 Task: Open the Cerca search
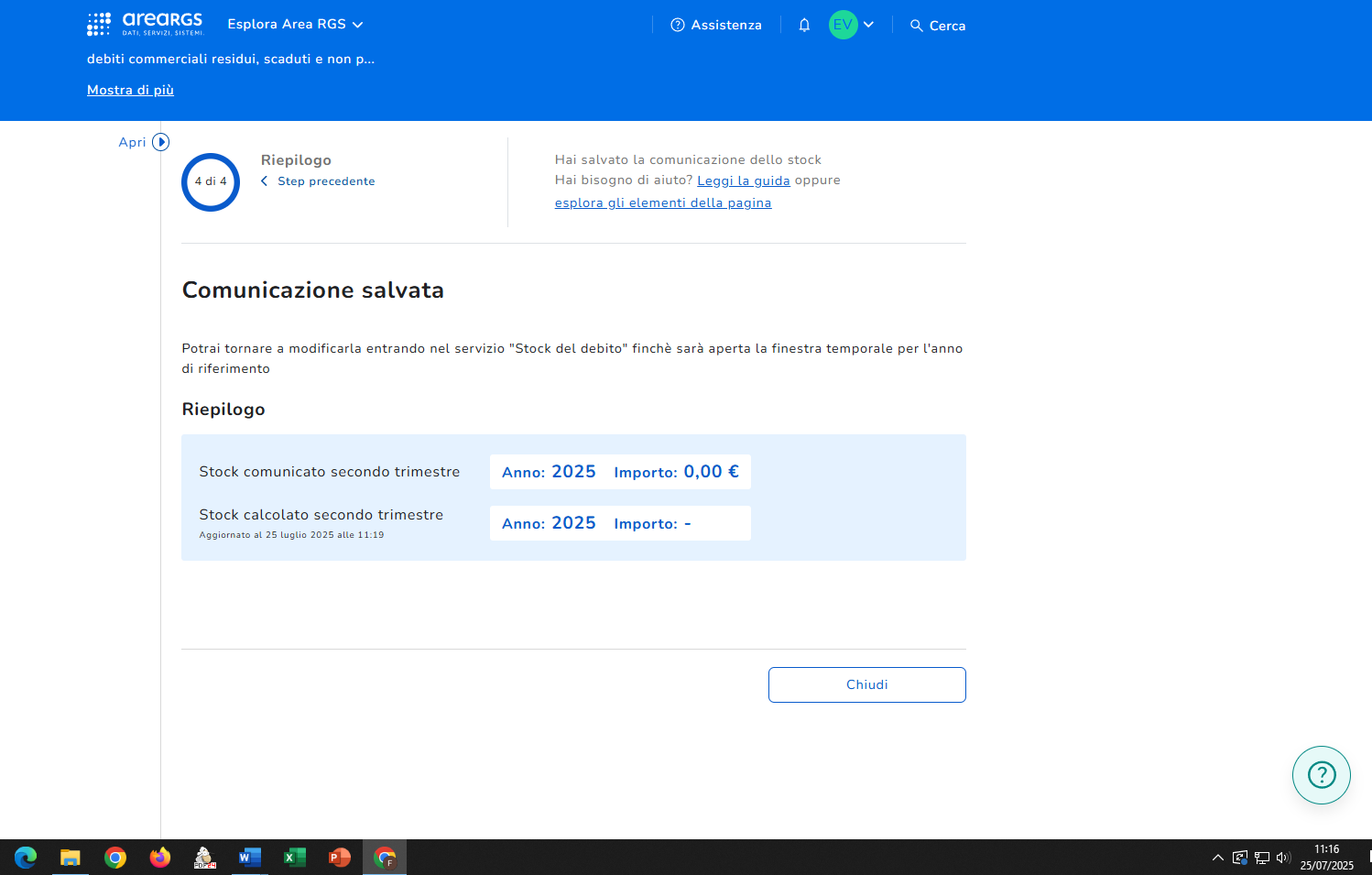938,26
